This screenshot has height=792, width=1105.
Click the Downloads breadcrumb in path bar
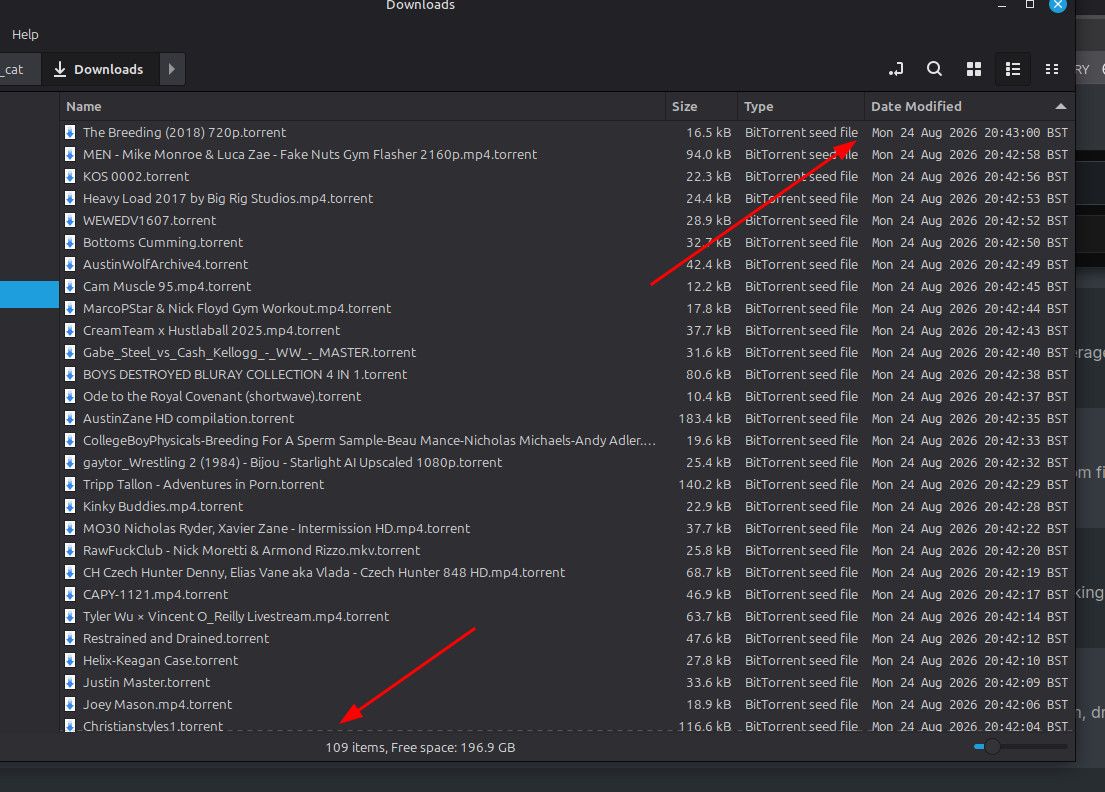pyautogui.click(x=99, y=69)
